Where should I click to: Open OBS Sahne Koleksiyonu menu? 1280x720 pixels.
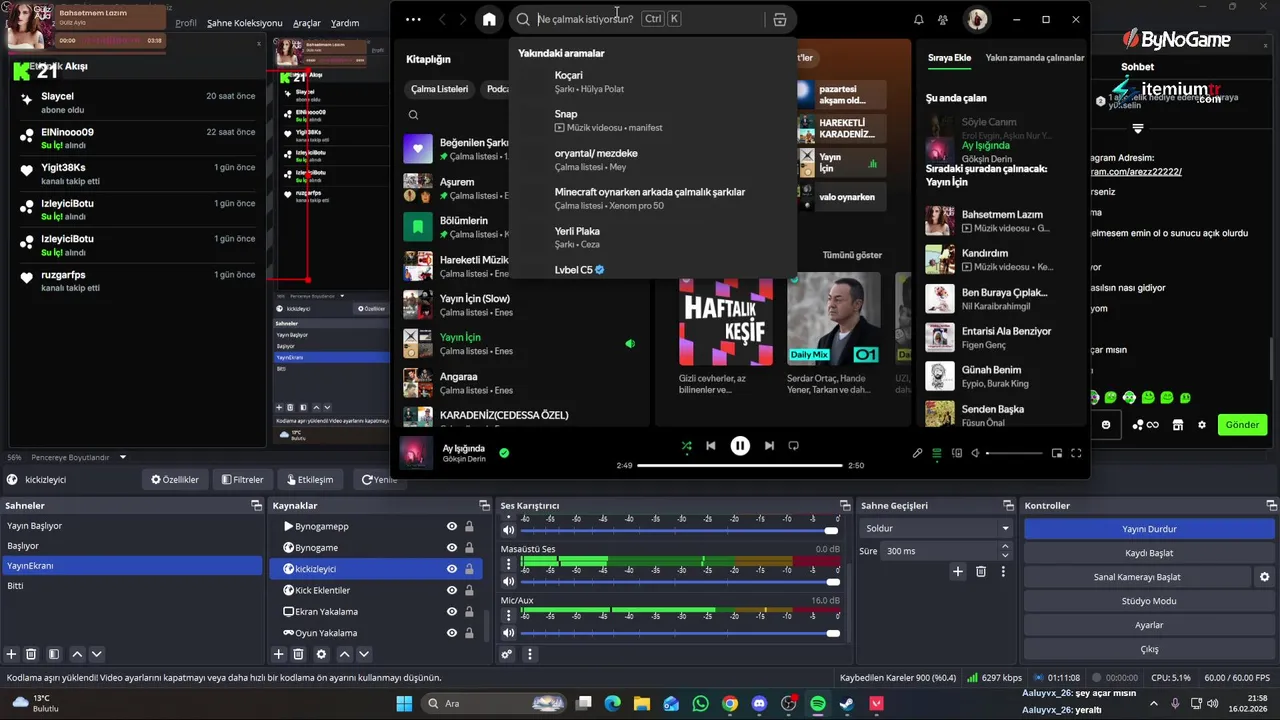245,23
